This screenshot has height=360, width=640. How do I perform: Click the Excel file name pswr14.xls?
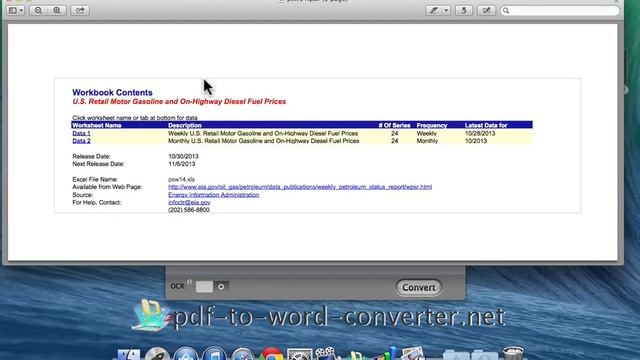click(181, 179)
